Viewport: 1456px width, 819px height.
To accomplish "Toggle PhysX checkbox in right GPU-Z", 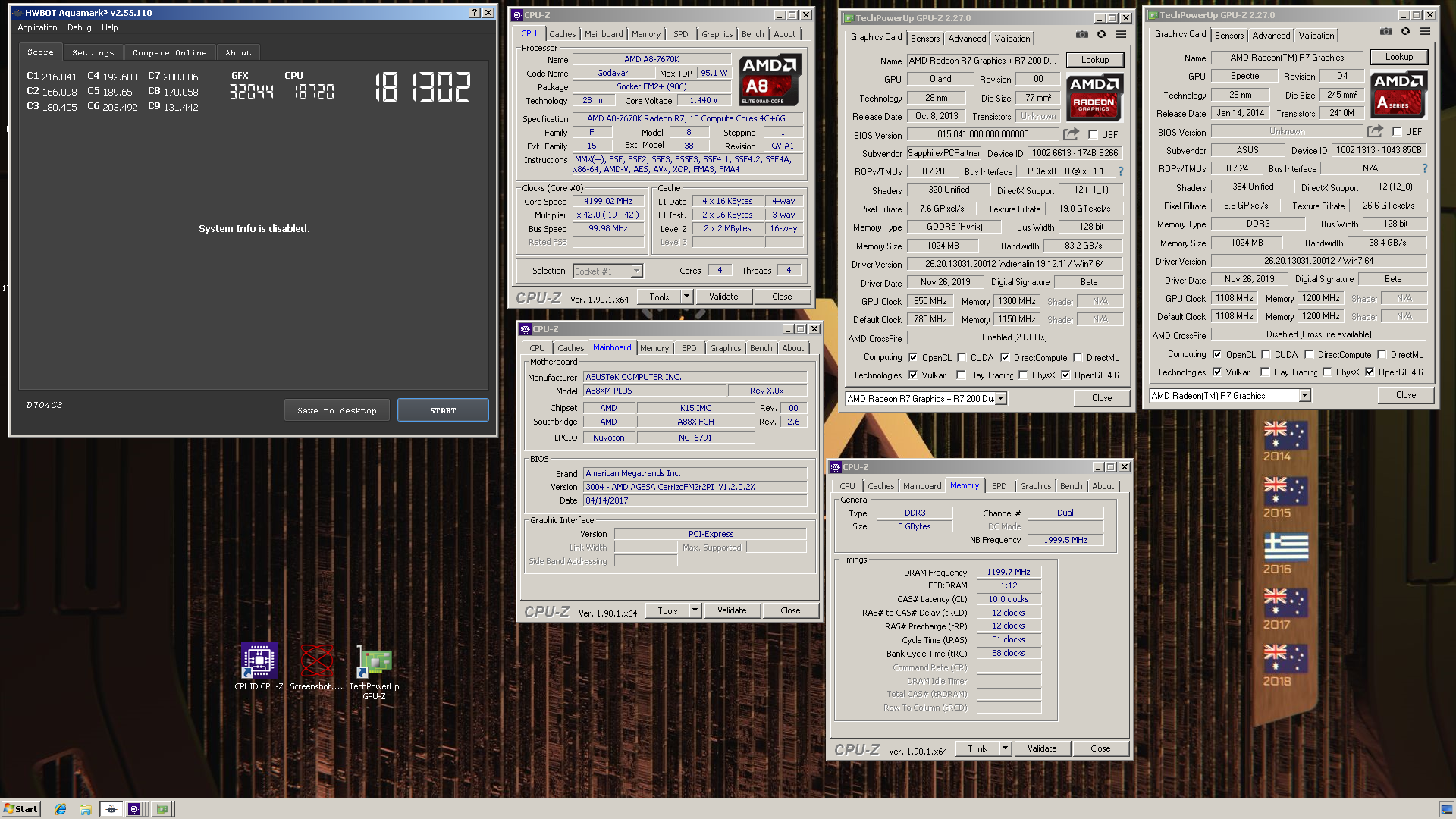I will click(x=1327, y=372).
